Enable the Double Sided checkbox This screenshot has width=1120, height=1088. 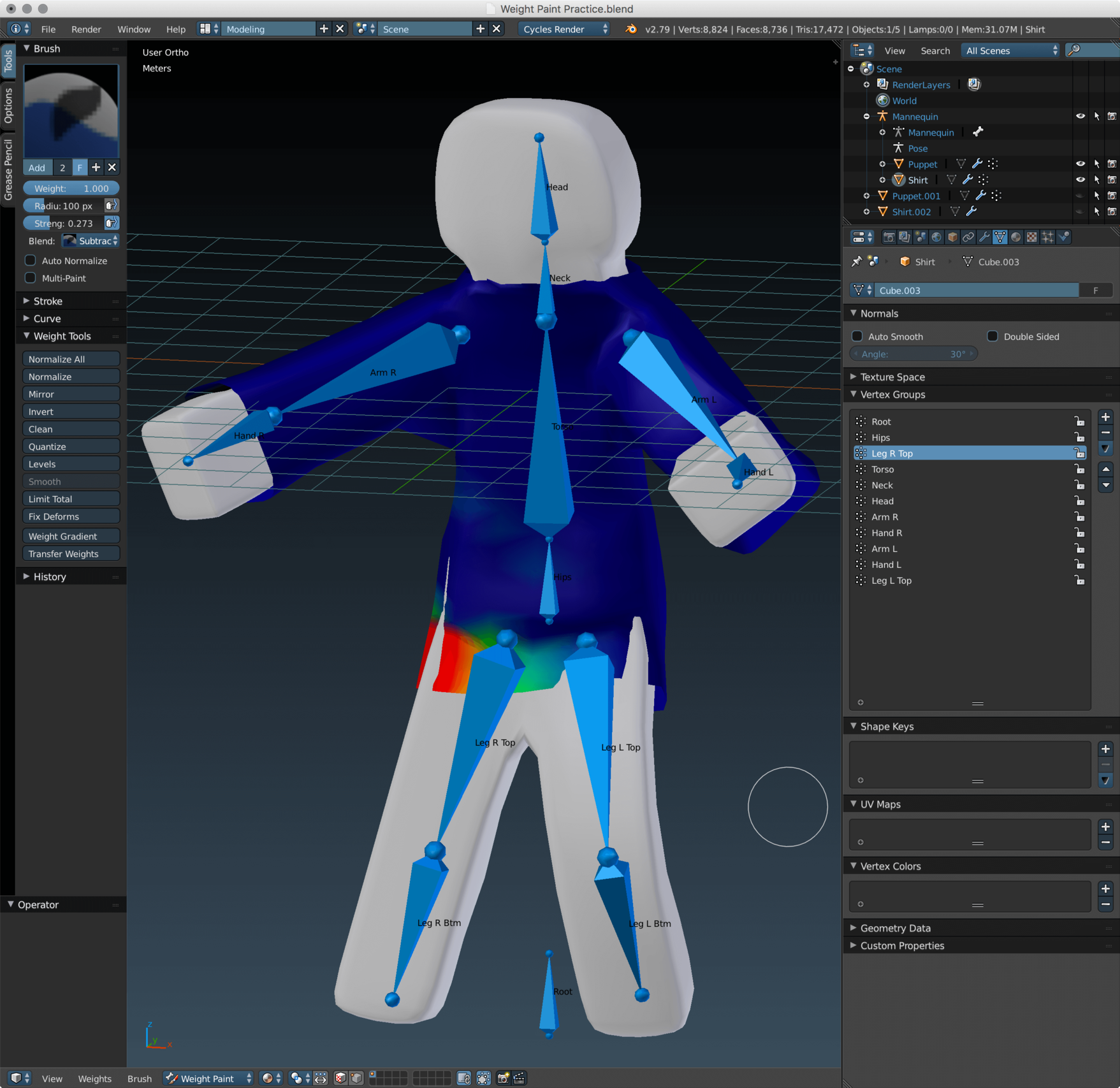pyautogui.click(x=993, y=336)
